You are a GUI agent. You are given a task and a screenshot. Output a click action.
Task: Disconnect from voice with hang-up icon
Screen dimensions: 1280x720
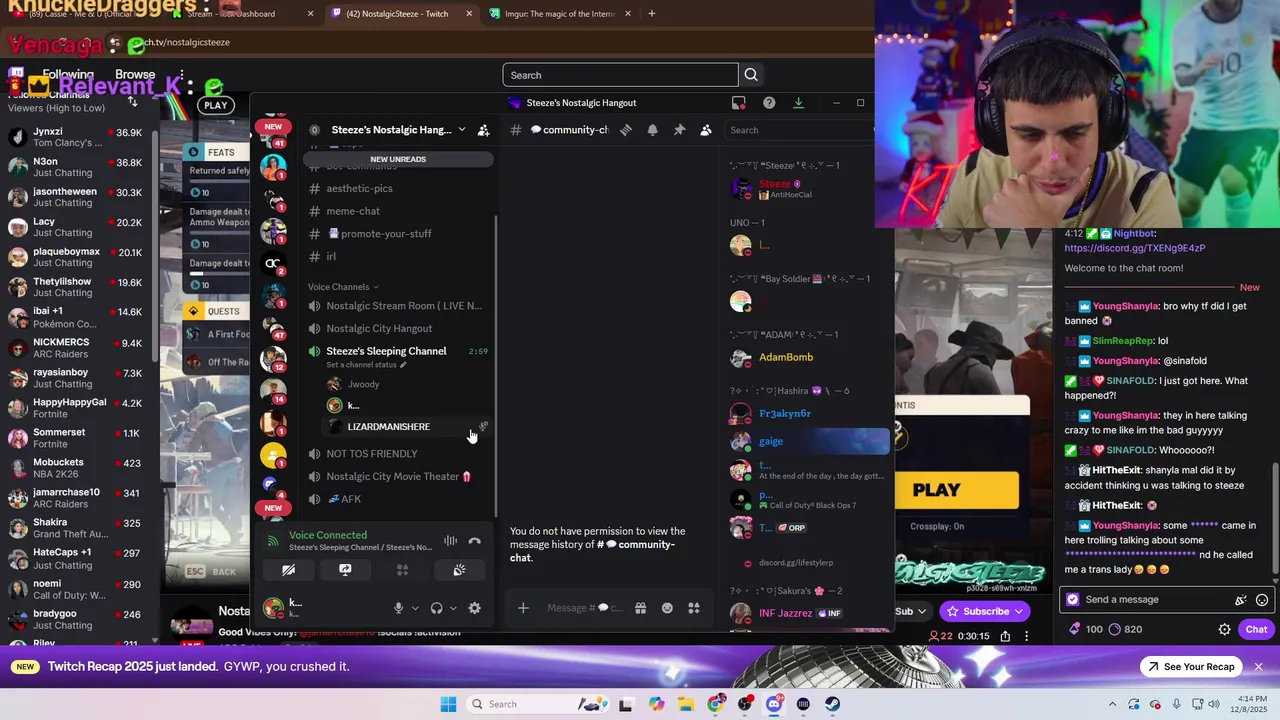pyautogui.click(x=475, y=541)
